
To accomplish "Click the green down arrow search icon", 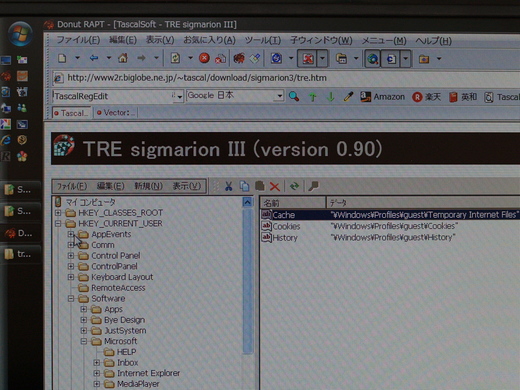I will click(x=331, y=97).
